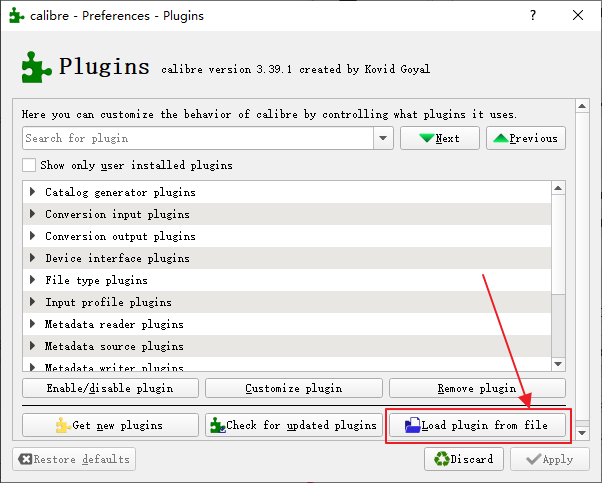Image resolution: width=602 pixels, height=483 pixels.
Task: Click the Restore defaults icon
Action: pos(25,459)
